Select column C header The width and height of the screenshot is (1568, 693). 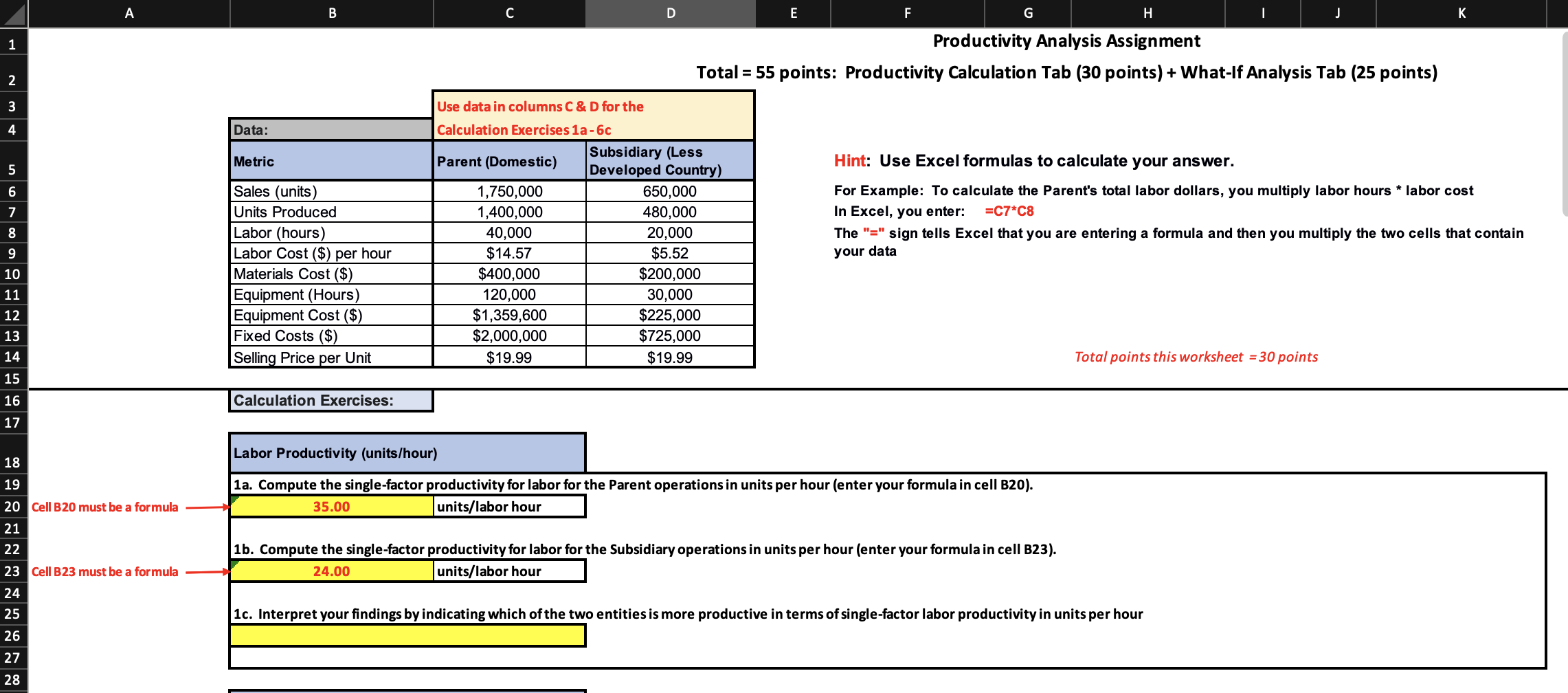click(509, 13)
